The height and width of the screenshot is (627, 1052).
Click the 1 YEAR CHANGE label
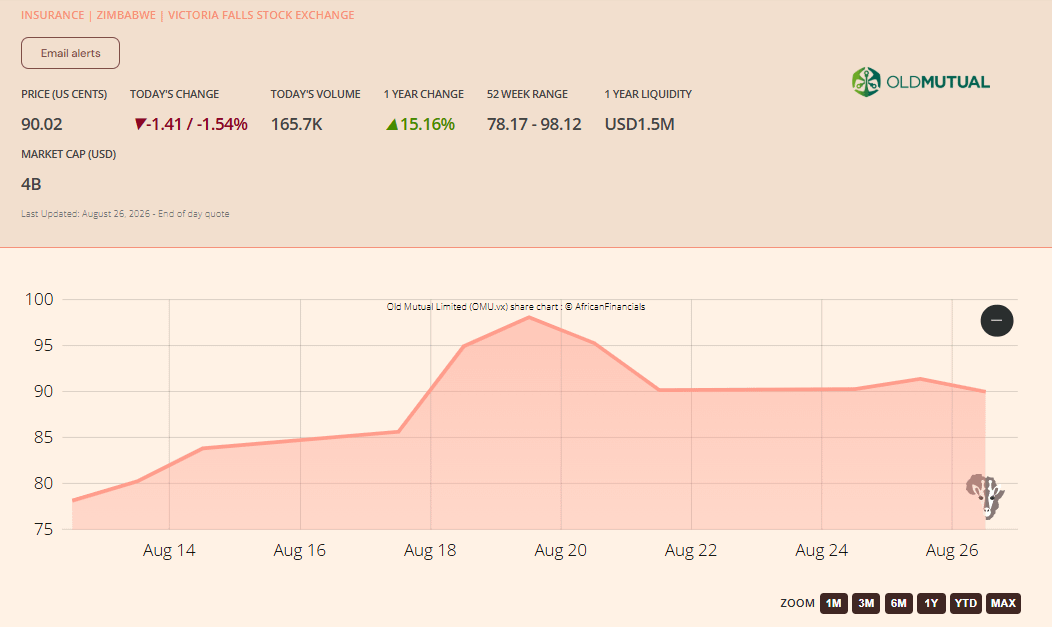pos(423,94)
